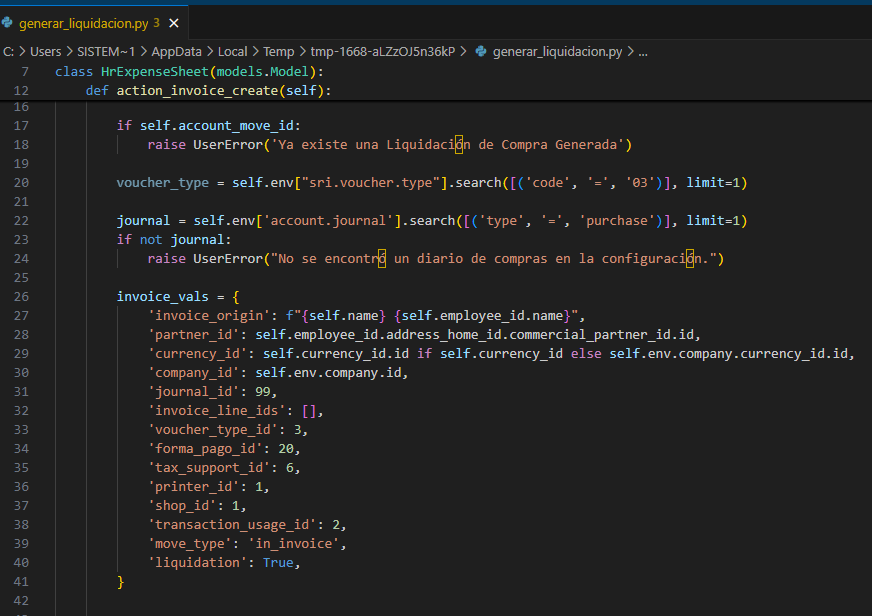
Task: Select the generar_liquidacion.py editor tab
Action: click(85, 22)
